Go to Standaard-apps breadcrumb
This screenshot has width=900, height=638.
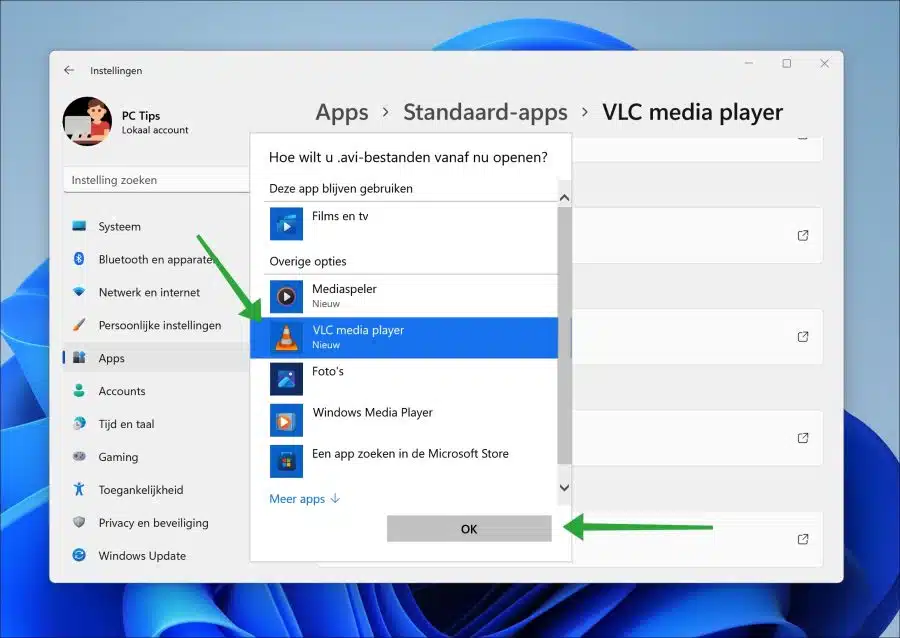pos(485,112)
